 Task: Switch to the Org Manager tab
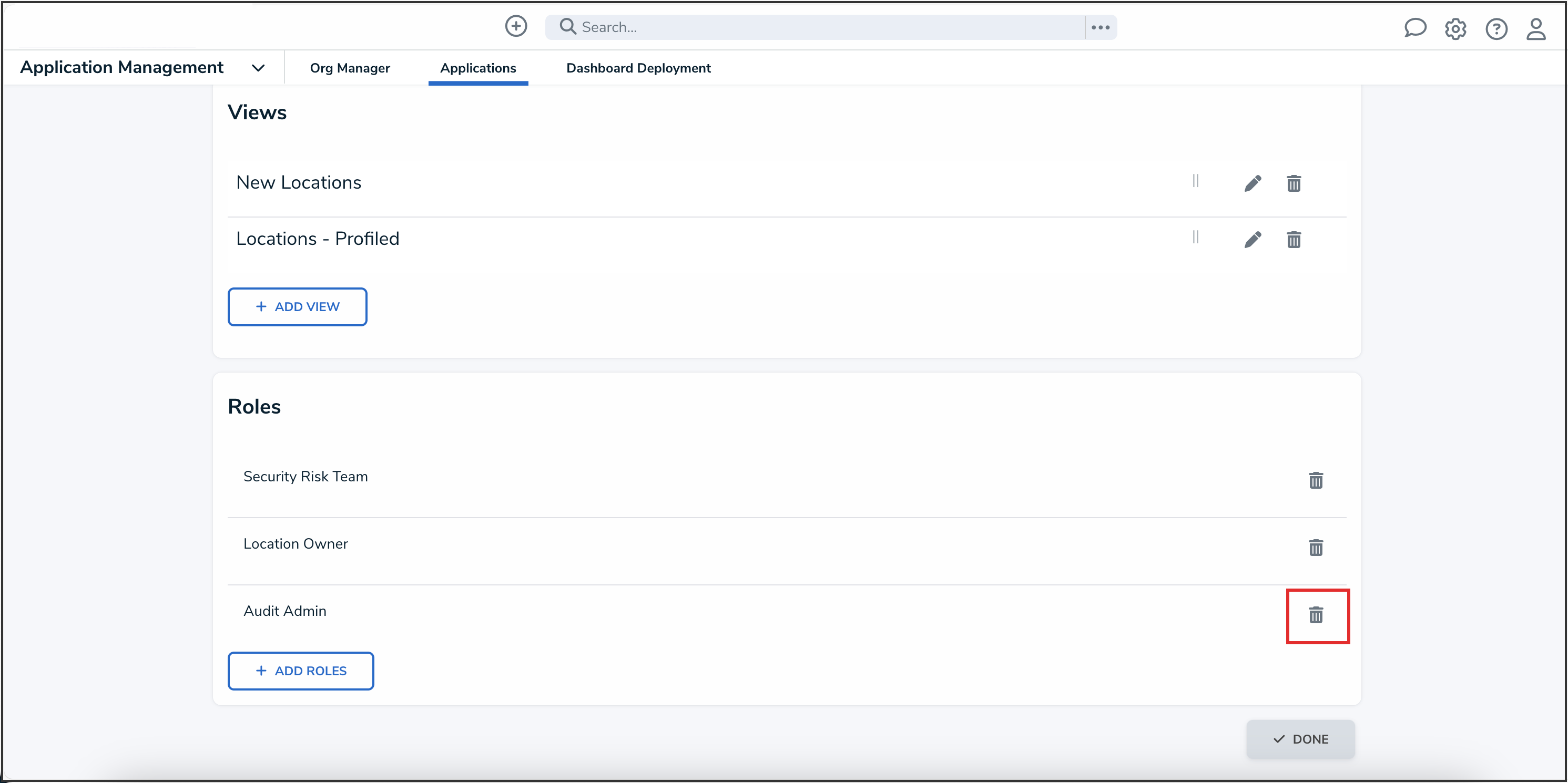[x=349, y=68]
